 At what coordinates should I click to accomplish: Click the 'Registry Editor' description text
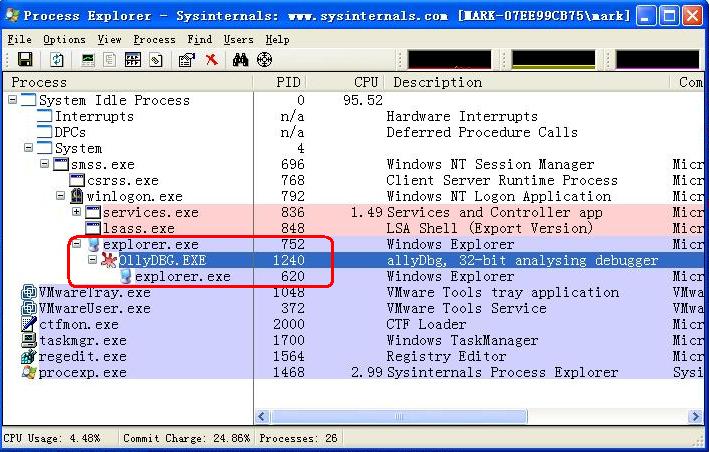click(x=446, y=356)
